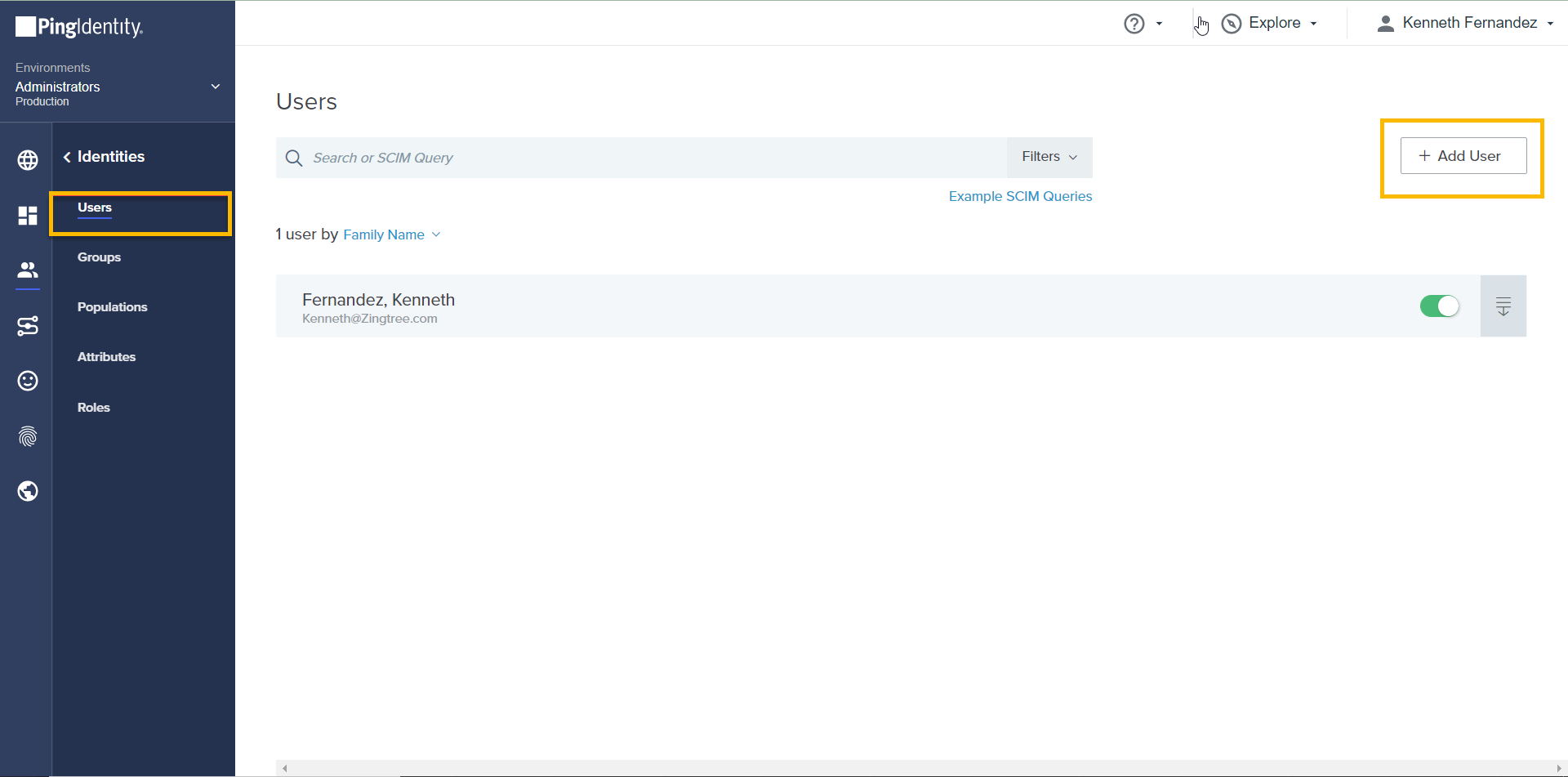Open the Populations menu item
Viewport: 1568px width, 777px height.
click(113, 307)
